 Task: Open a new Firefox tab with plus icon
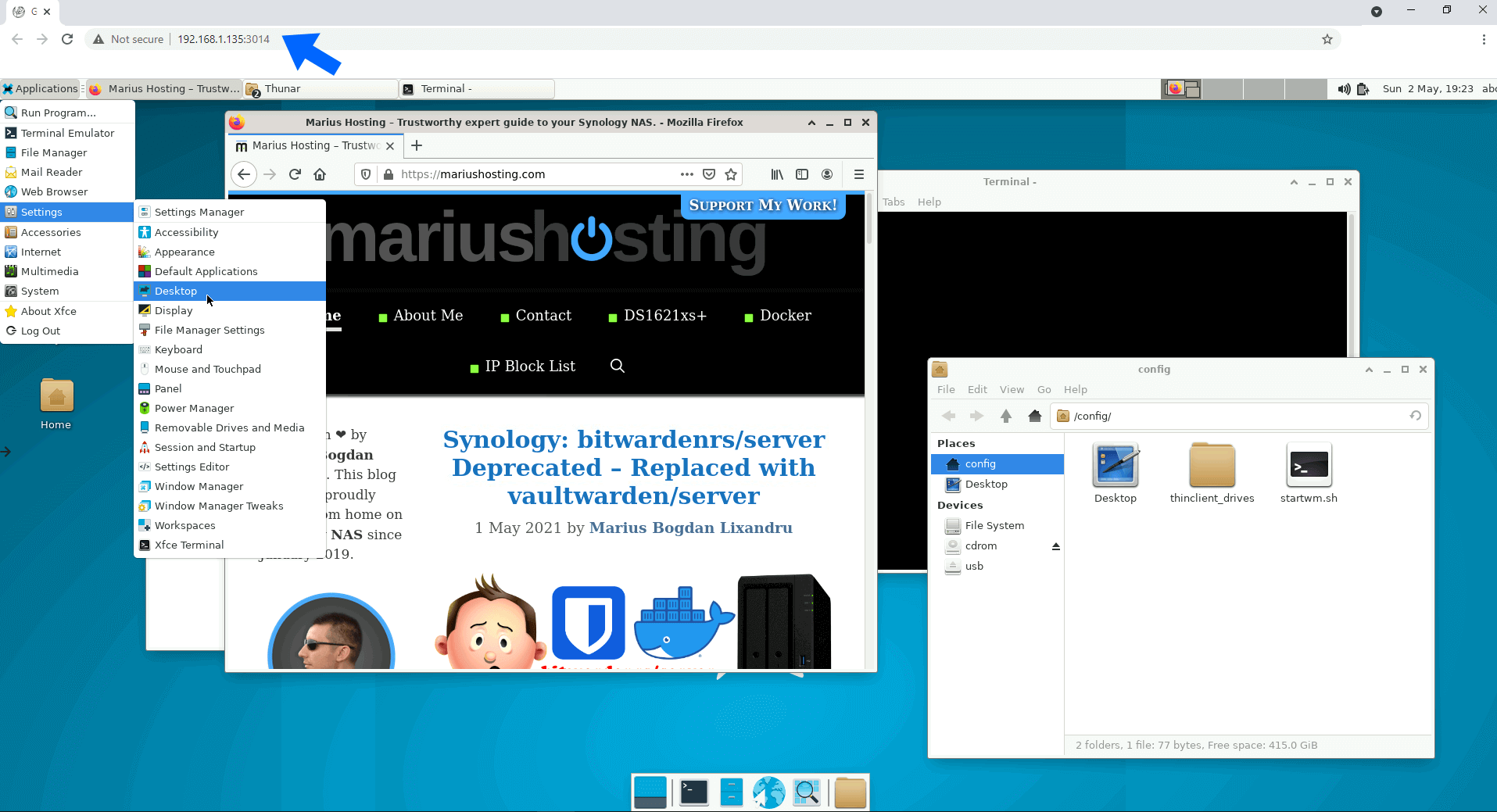(x=417, y=145)
